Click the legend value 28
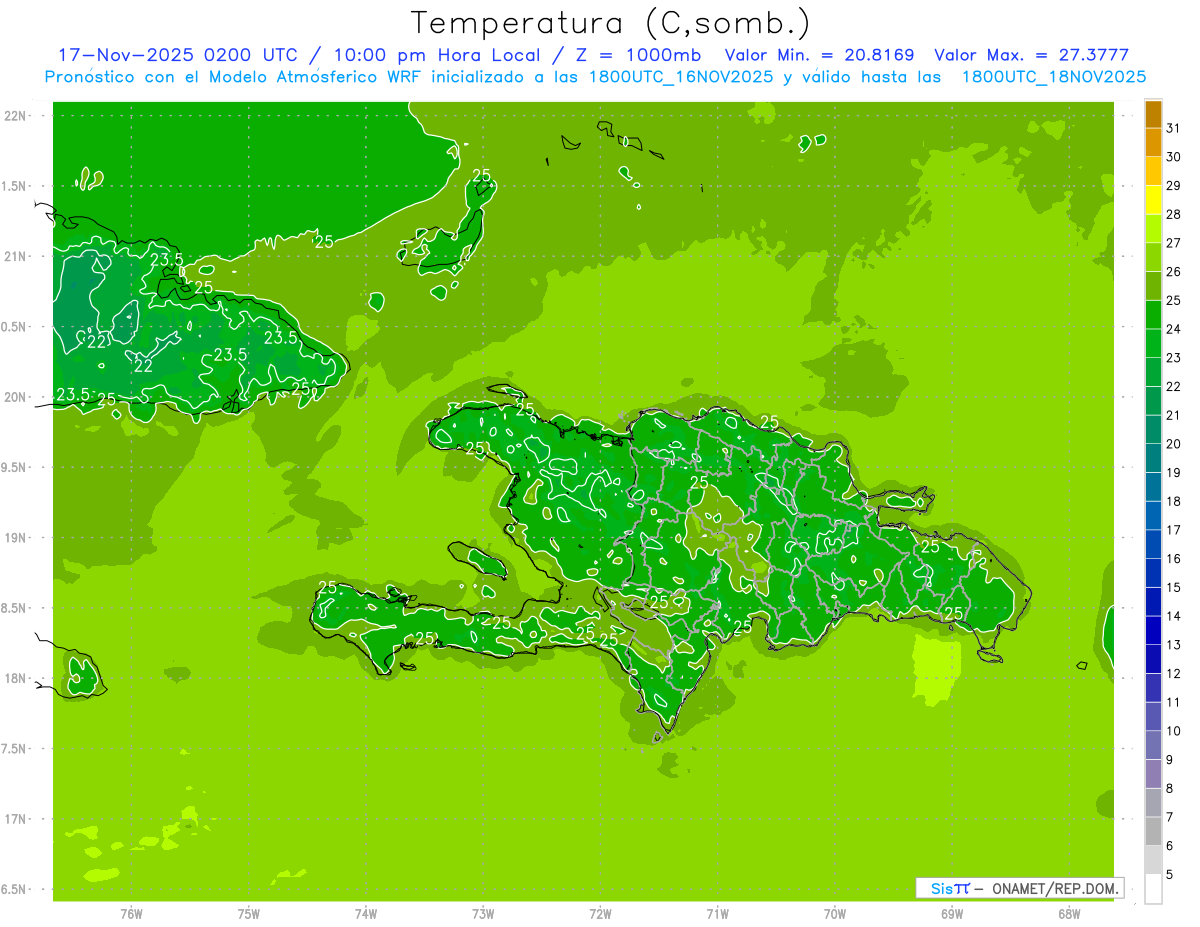Image resolution: width=1200 pixels, height=927 pixels. 1174,214
